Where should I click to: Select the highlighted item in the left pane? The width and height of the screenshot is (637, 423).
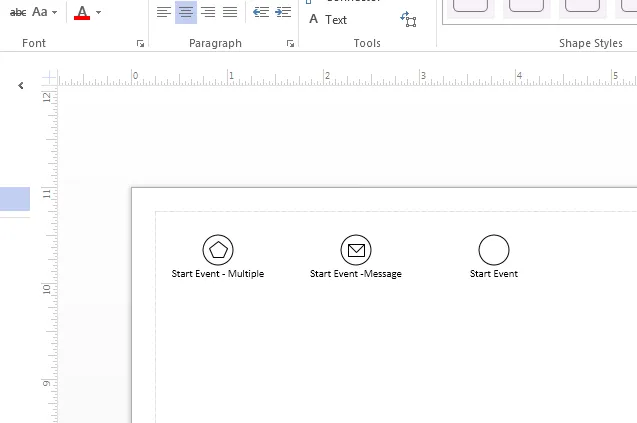[x=15, y=199]
